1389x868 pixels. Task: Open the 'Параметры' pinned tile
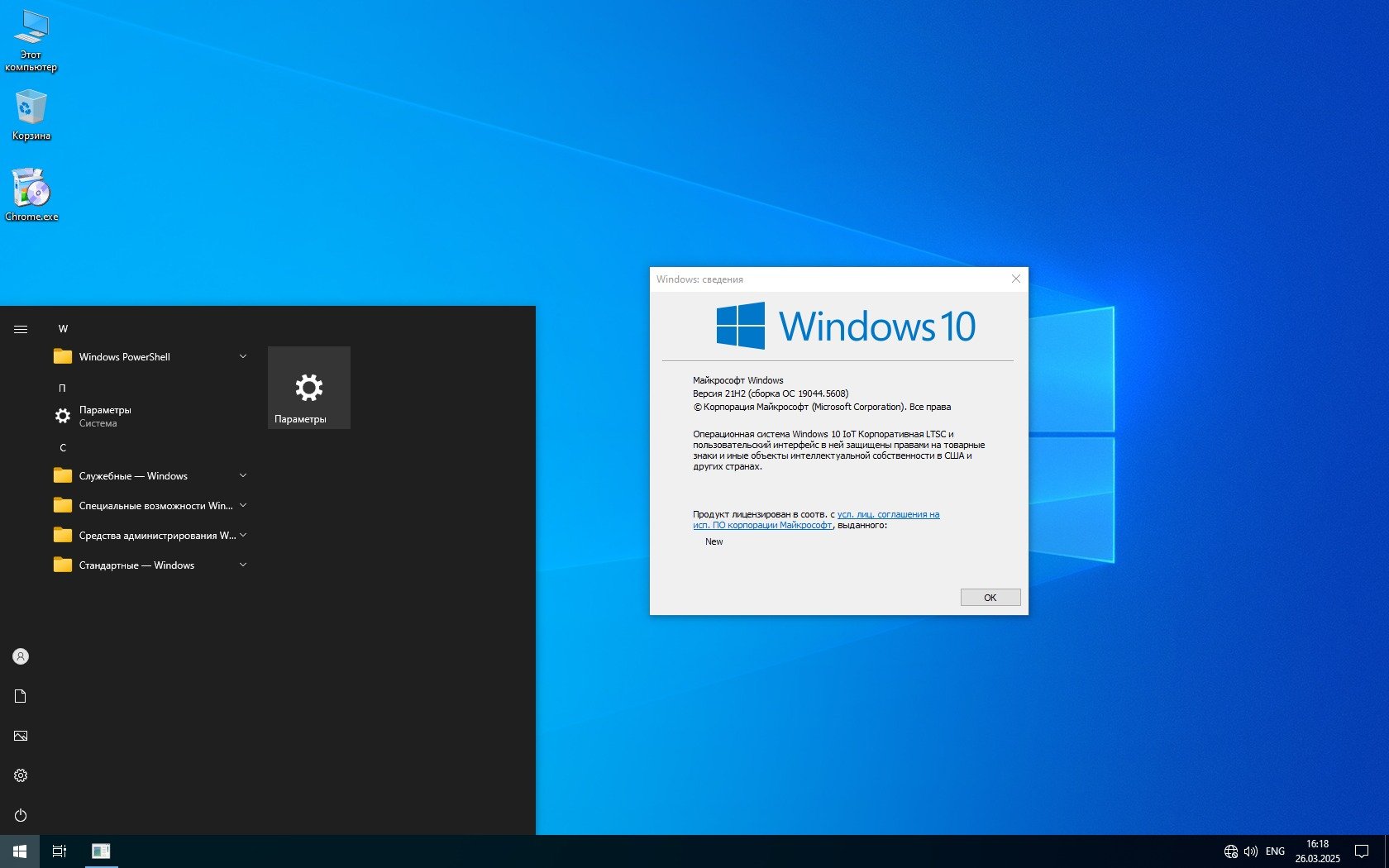309,388
